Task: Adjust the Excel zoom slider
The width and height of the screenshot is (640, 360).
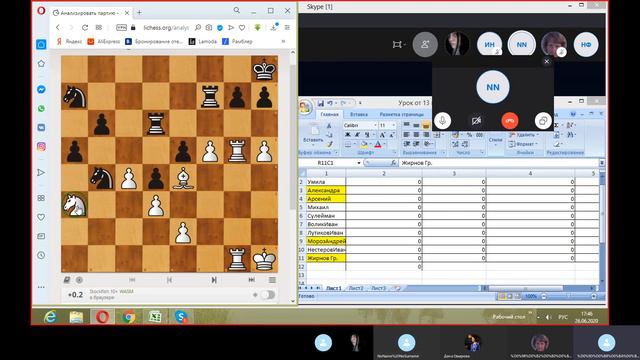Action: click(x=568, y=296)
